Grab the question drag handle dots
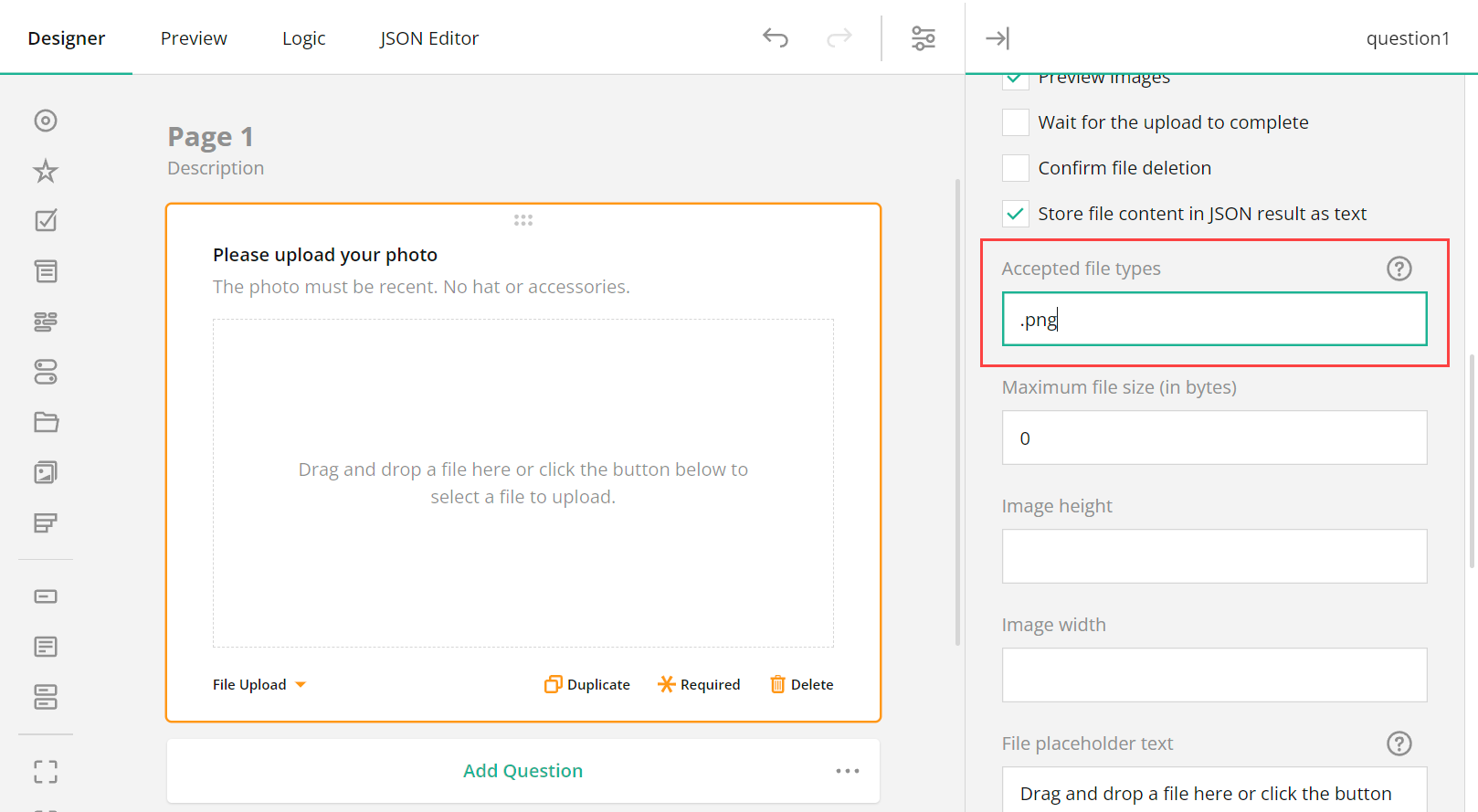Image resolution: width=1478 pixels, height=812 pixels. coord(523,220)
